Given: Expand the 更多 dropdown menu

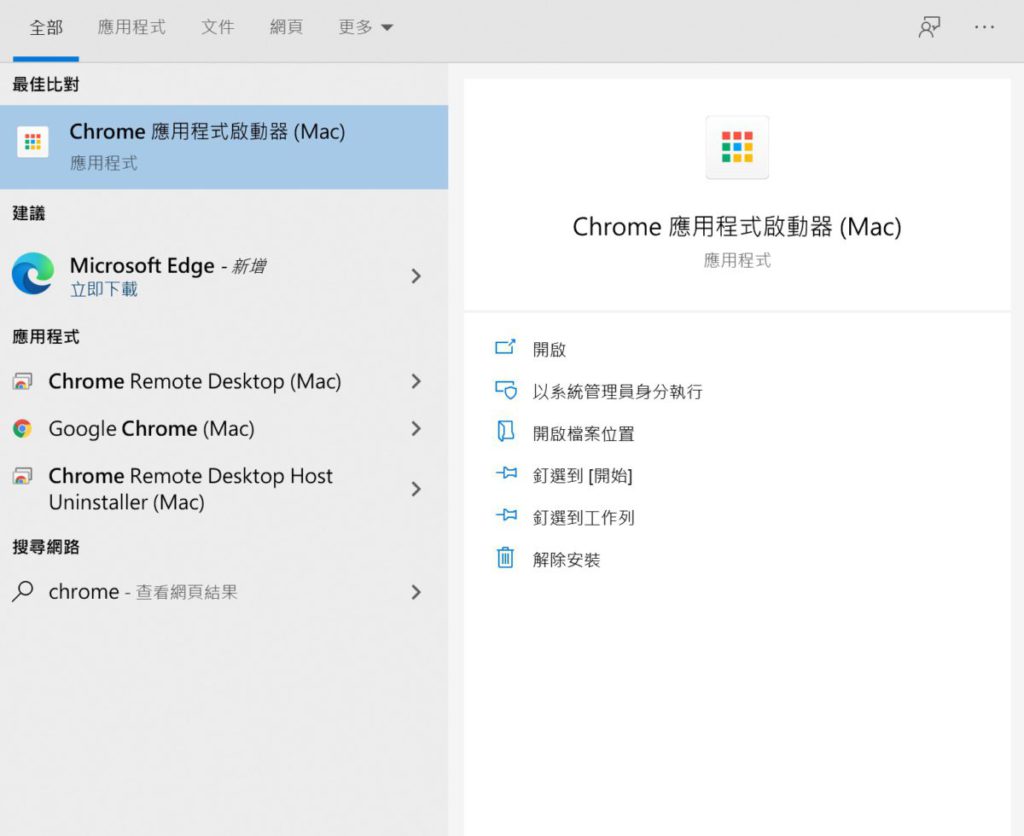Looking at the screenshot, I should click(365, 27).
